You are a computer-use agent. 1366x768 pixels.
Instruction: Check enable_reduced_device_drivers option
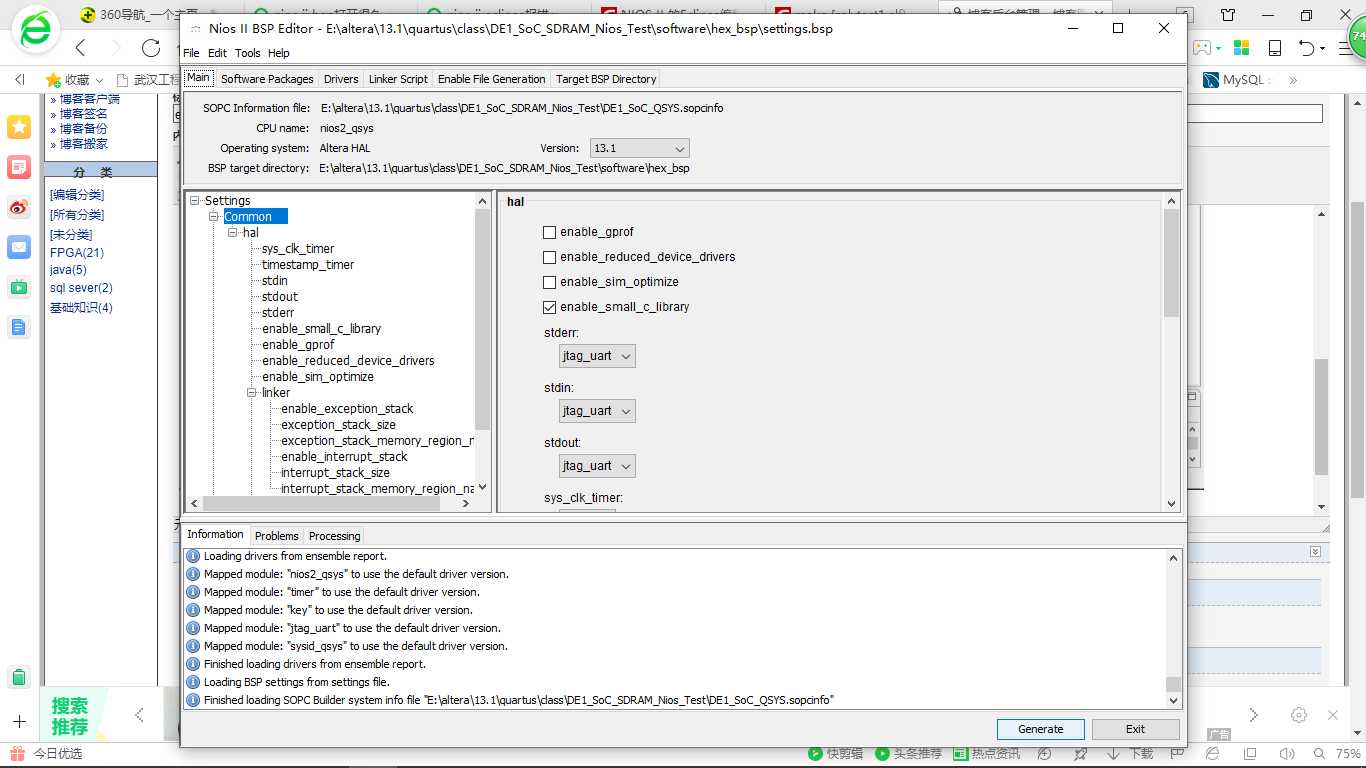549,257
